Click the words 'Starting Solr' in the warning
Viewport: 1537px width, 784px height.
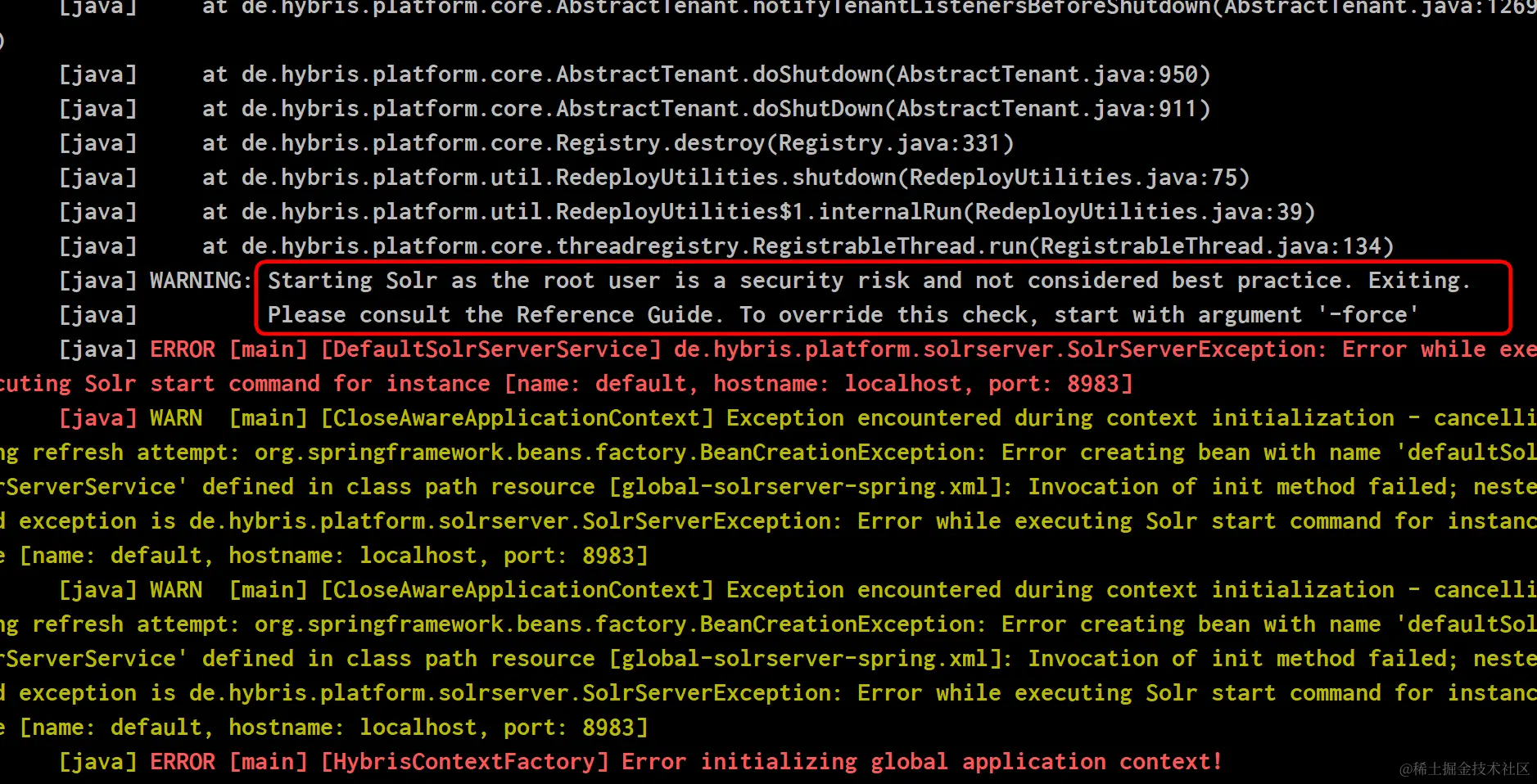tap(353, 281)
